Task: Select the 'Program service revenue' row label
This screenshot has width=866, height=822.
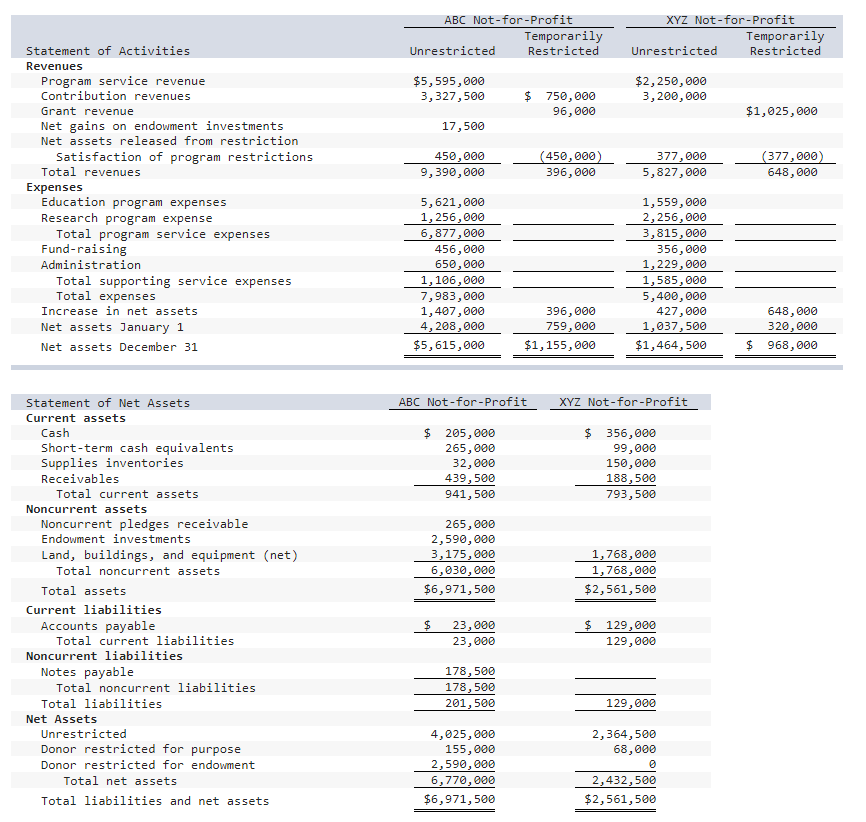Action: point(123,81)
